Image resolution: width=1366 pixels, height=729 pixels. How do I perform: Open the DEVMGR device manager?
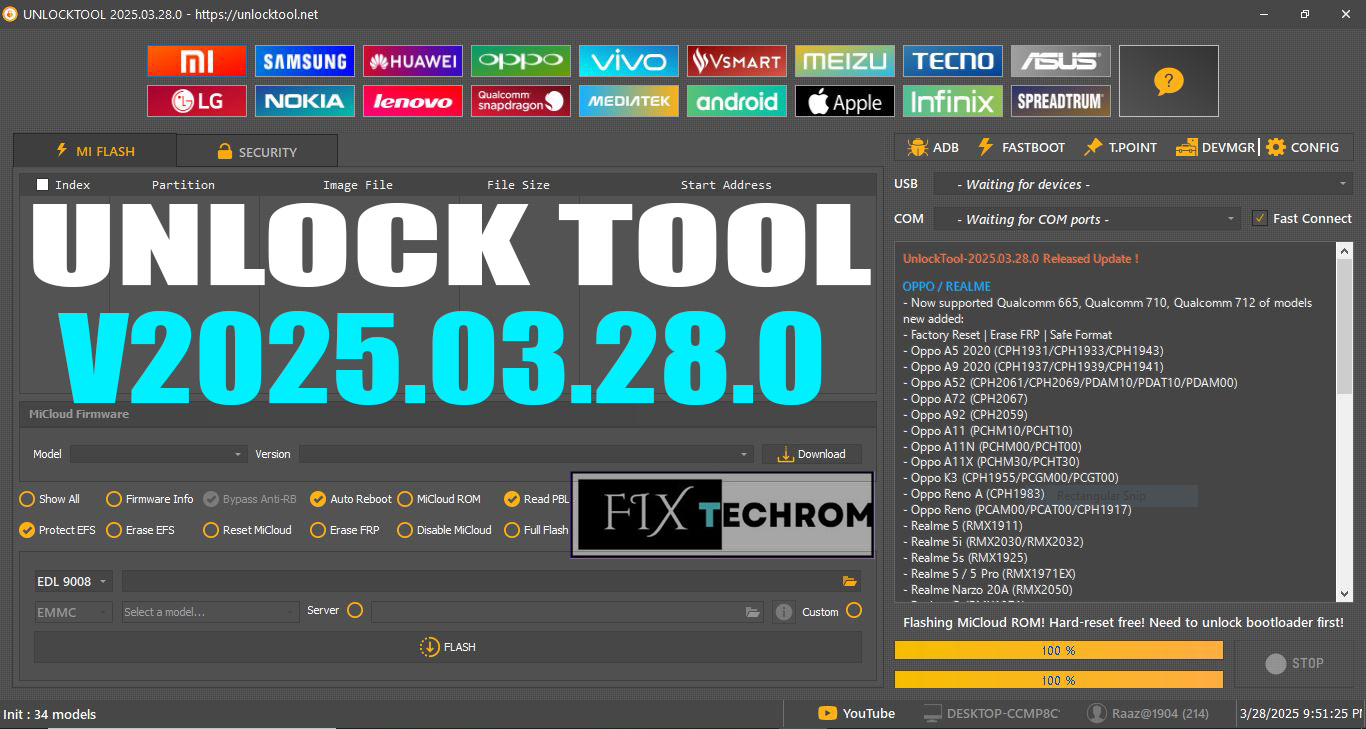1215,147
